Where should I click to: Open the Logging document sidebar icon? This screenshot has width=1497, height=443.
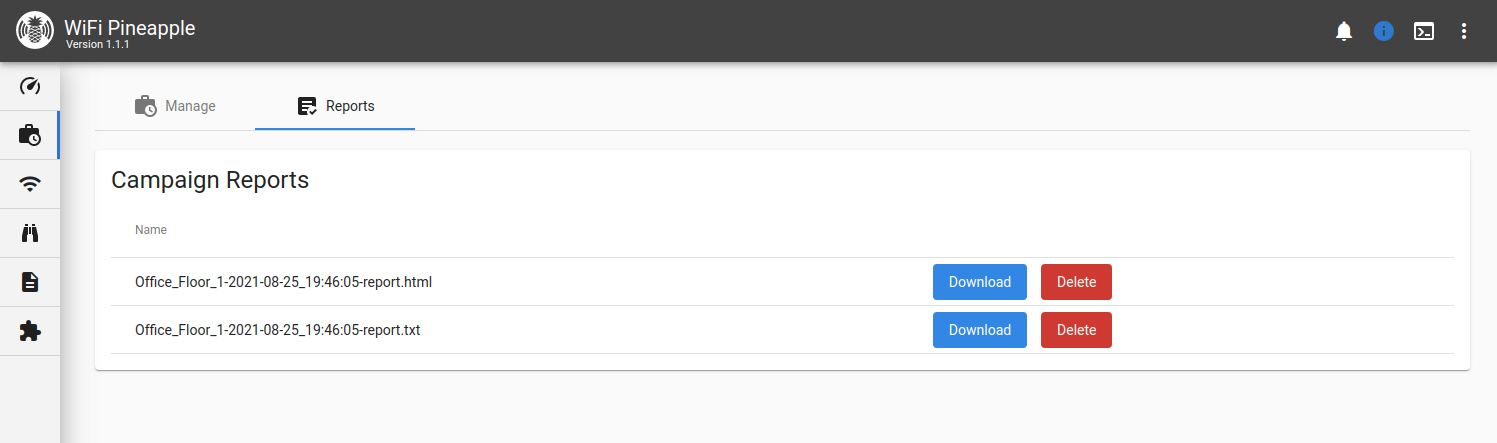(x=30, y=282)
